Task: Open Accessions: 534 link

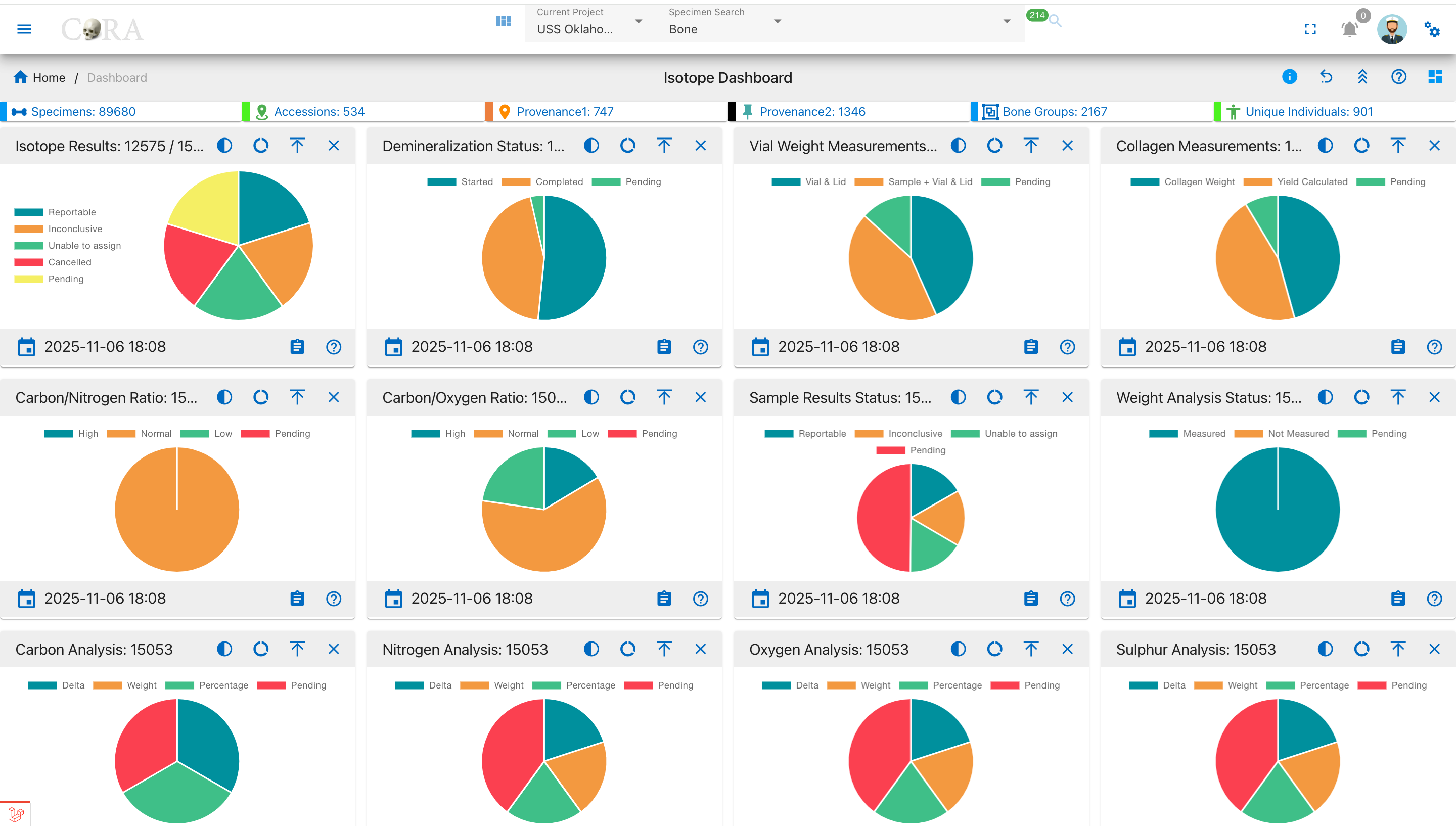Action: 319,111
